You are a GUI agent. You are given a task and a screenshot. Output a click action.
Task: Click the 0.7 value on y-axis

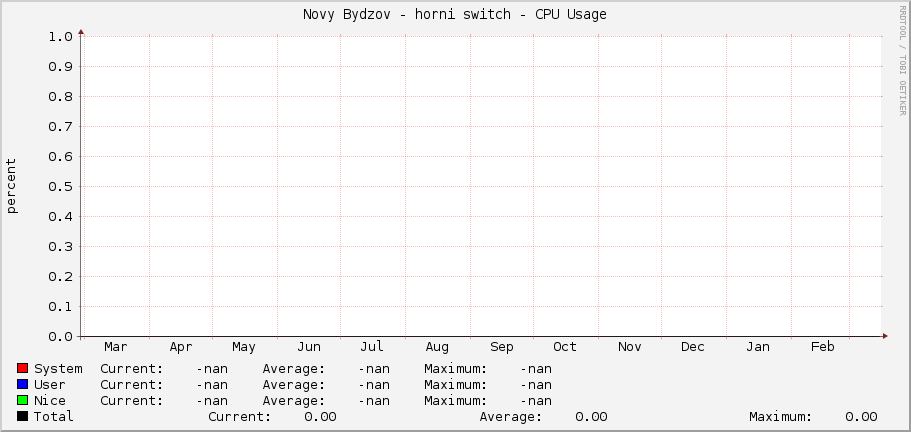60,127
